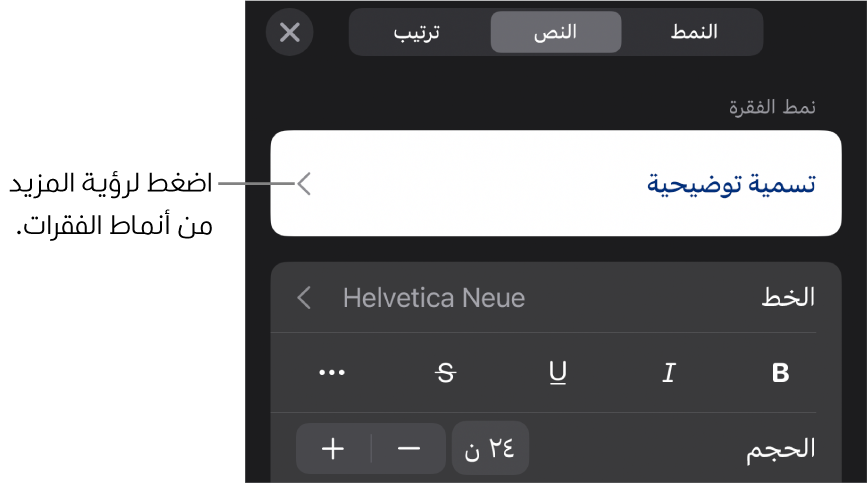This screenshot has height=484, width=867.
Task: Select the النص tab
Action: pyautogui.click(x=556, y=33)
